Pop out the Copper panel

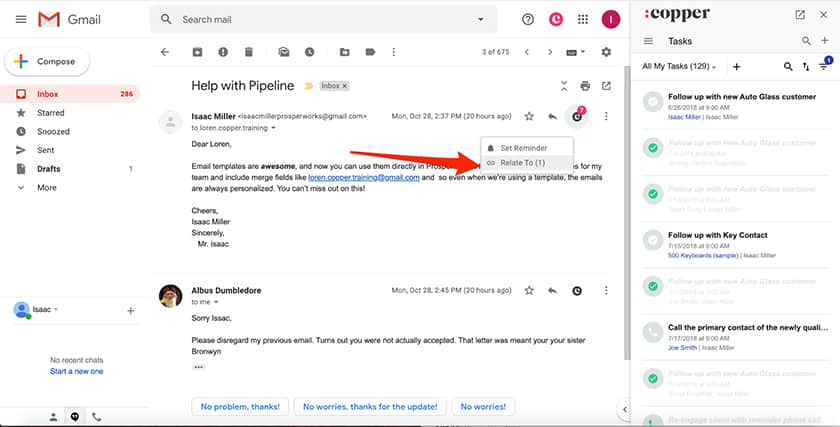pos(800,14)
